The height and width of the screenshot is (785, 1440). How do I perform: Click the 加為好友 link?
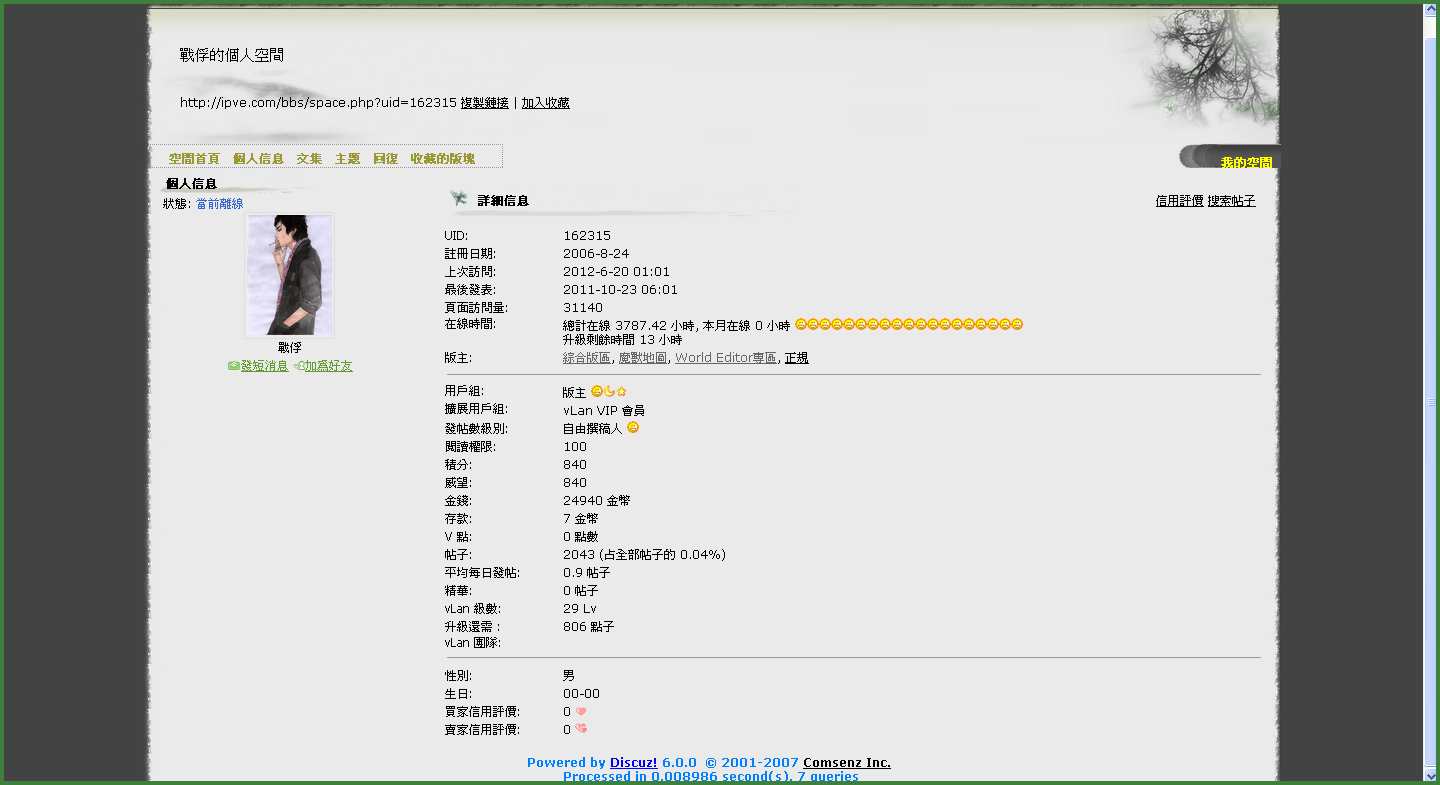pos(329,366)
